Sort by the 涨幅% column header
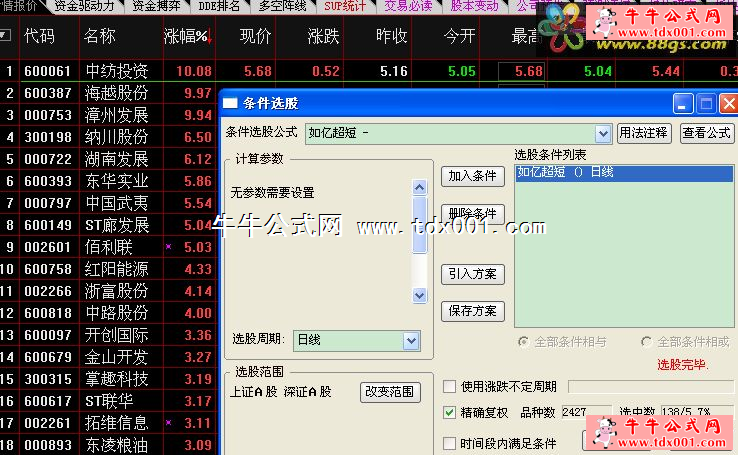The image size is (738, 455). 188,36
